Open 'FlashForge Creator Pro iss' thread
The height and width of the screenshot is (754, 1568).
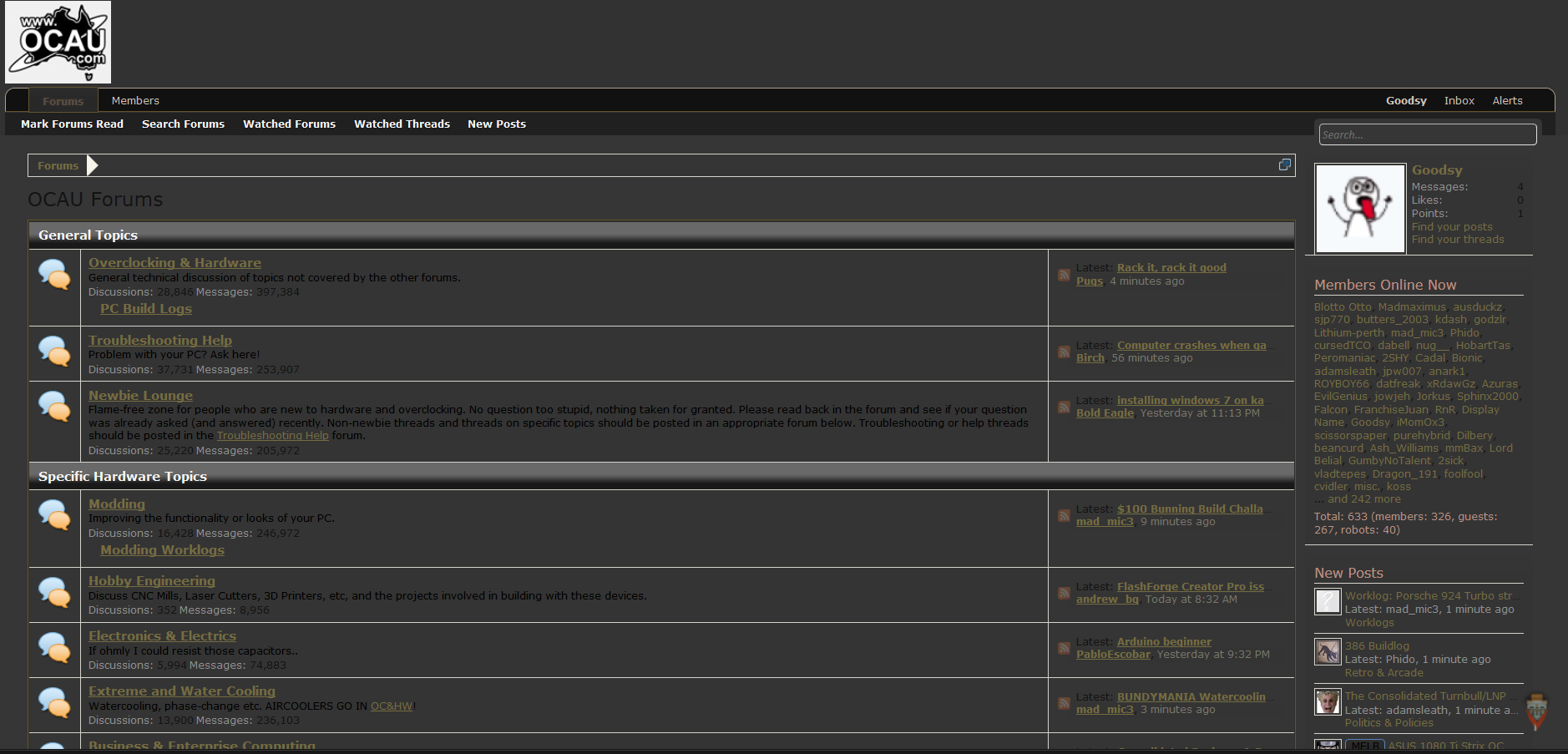(x=1191, y=587)
